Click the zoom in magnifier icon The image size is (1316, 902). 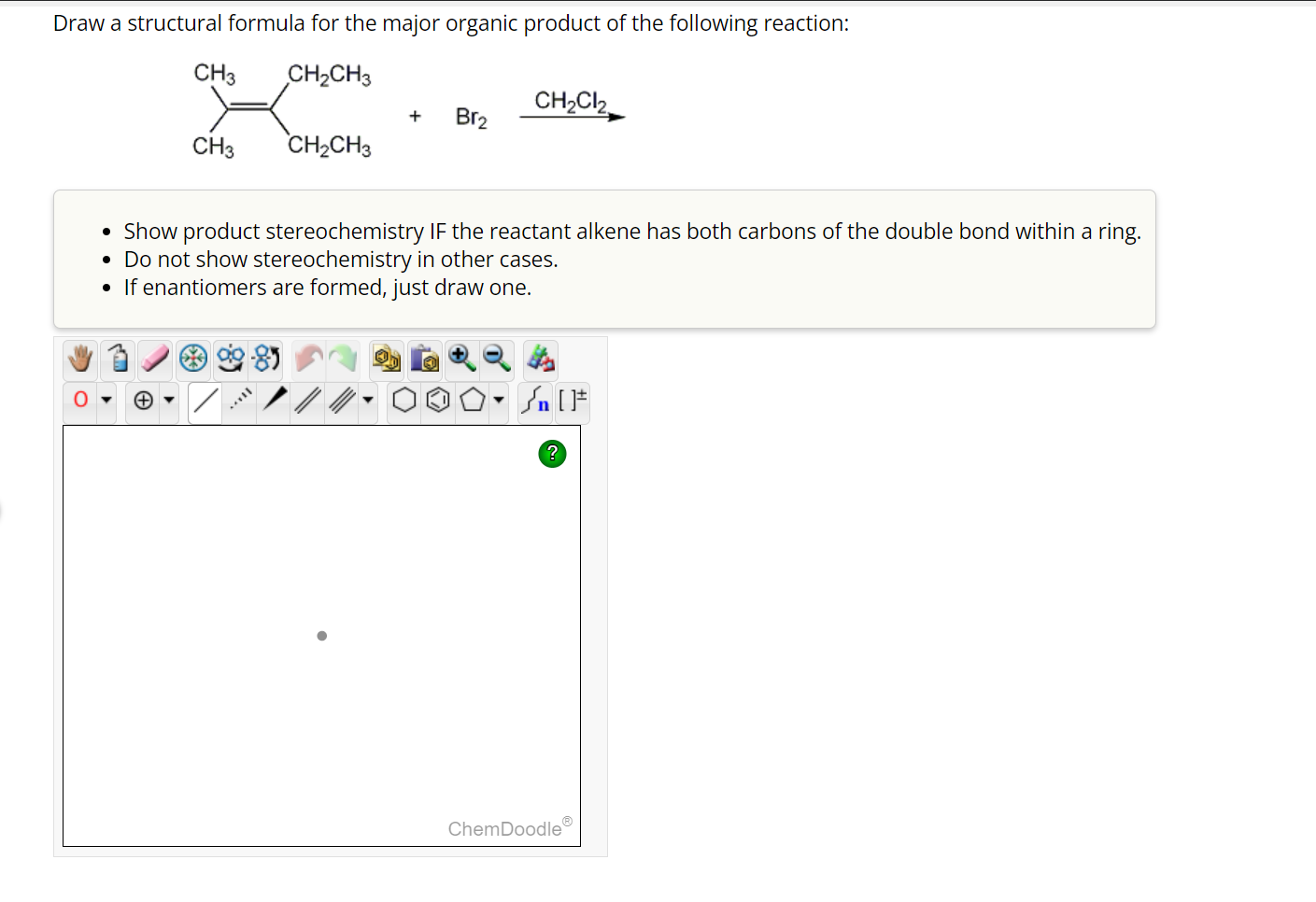pyautogui.click(x=460, y=357)
